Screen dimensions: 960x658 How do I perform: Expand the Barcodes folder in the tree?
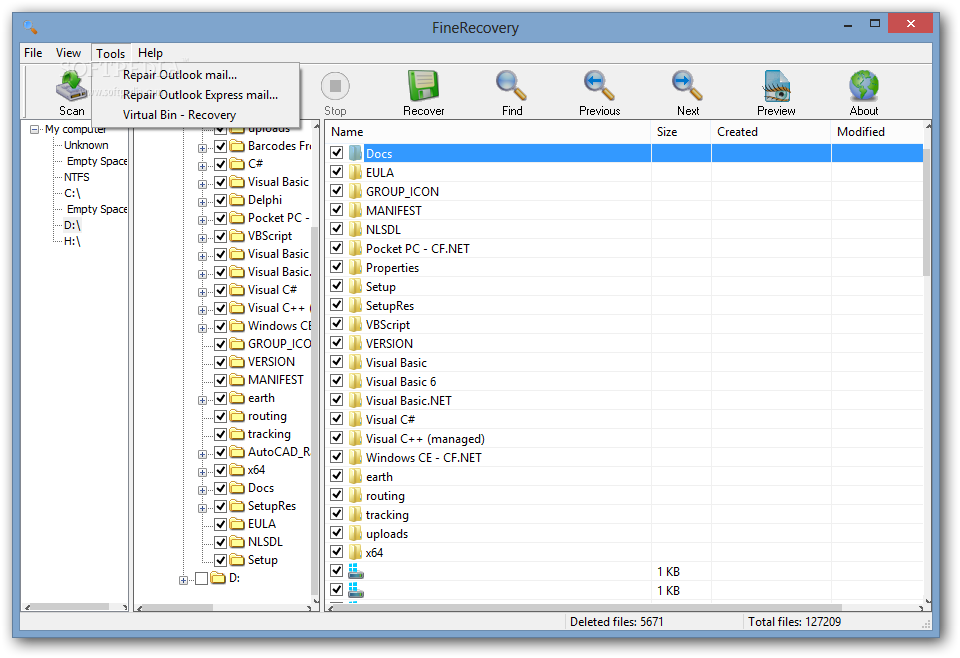click(202, 148)
